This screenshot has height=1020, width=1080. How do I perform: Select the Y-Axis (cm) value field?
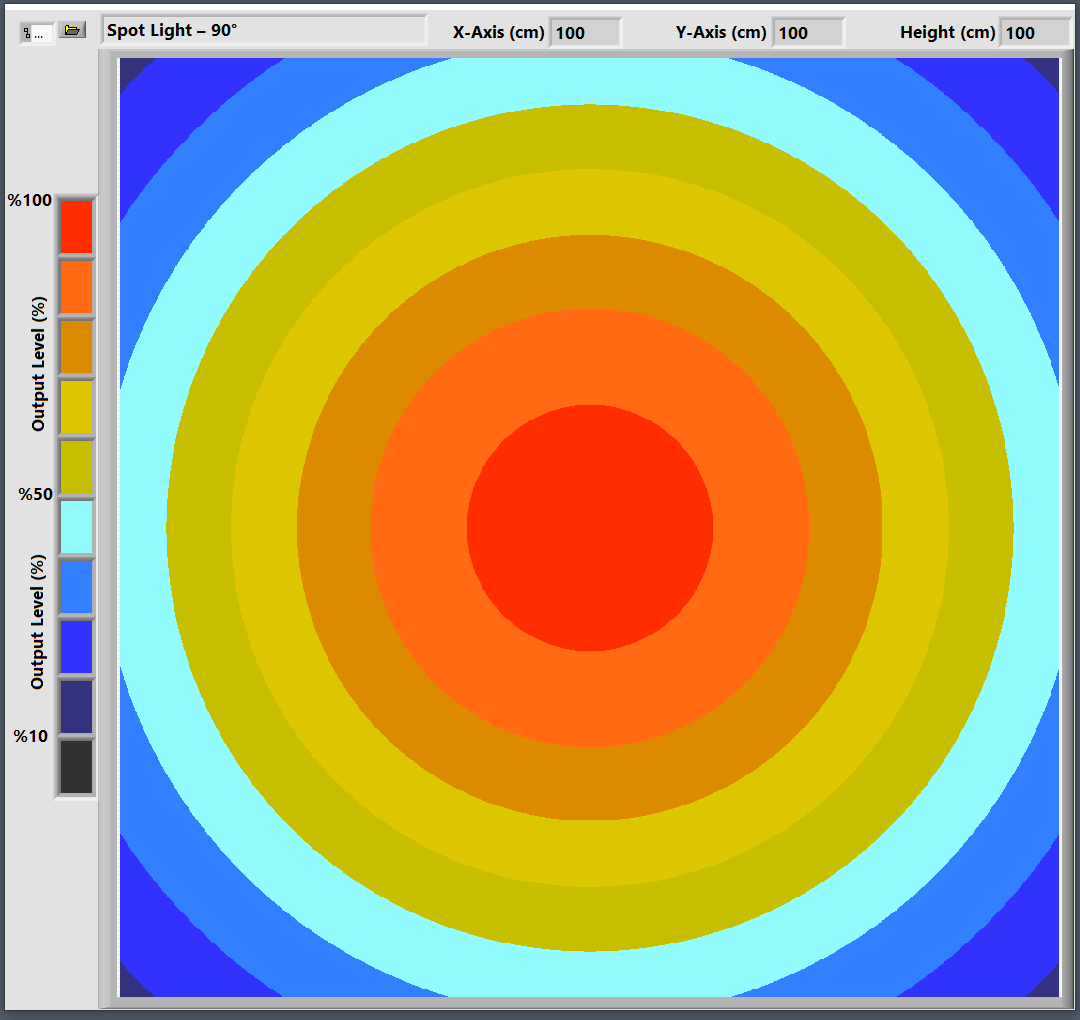click(x=807, y=33)
